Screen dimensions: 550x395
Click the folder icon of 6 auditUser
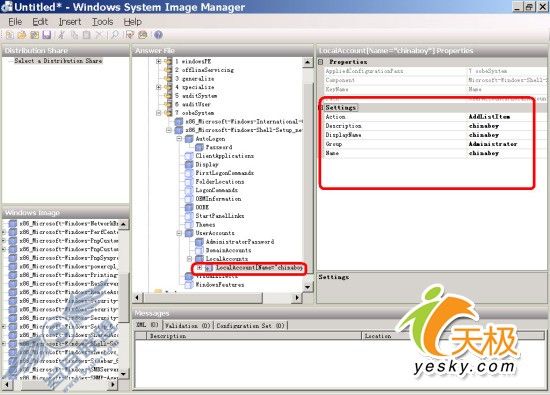click(168, 105)
